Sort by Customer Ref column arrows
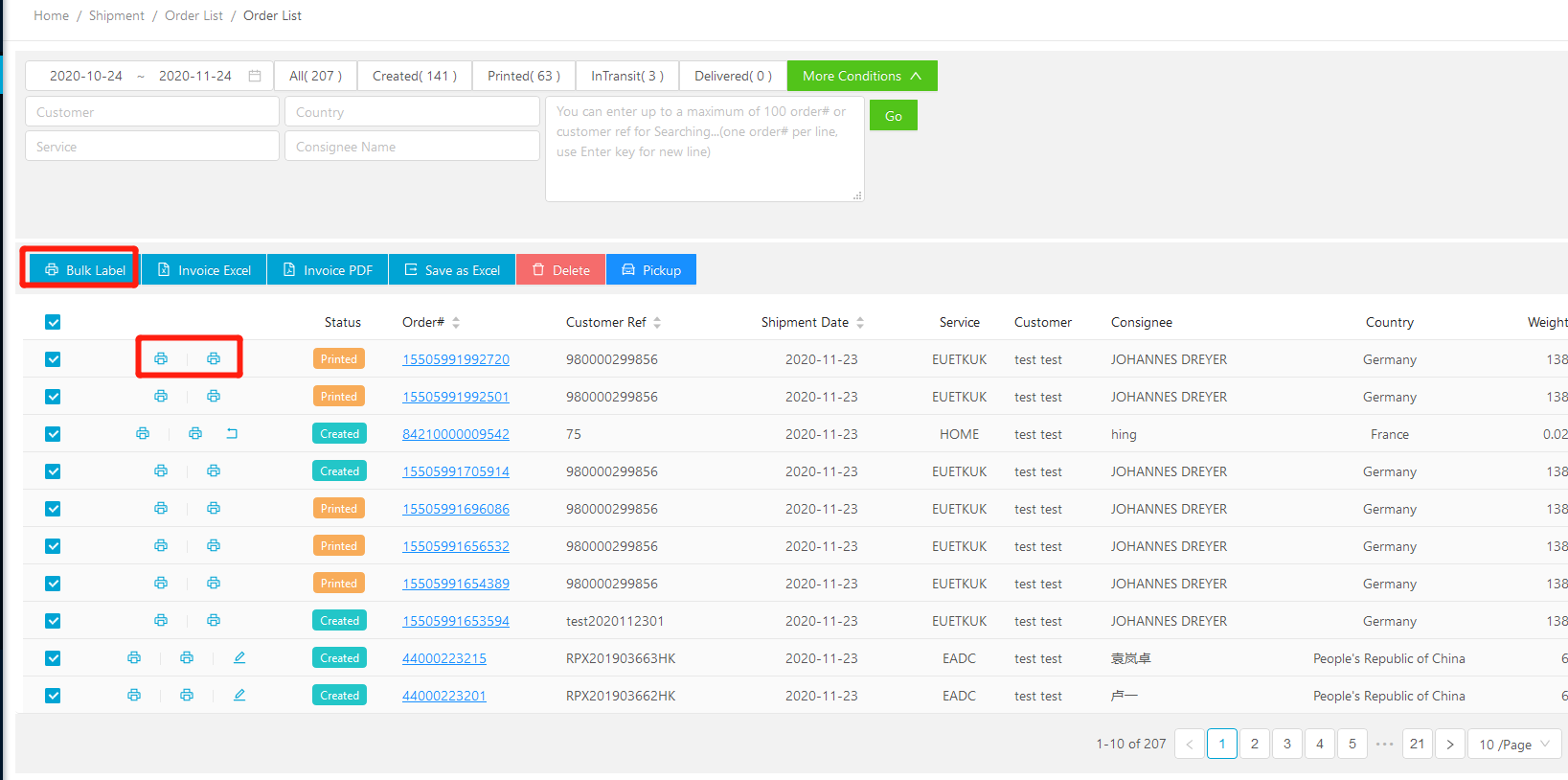The image size is (1568, 780). tap(657, 323)
